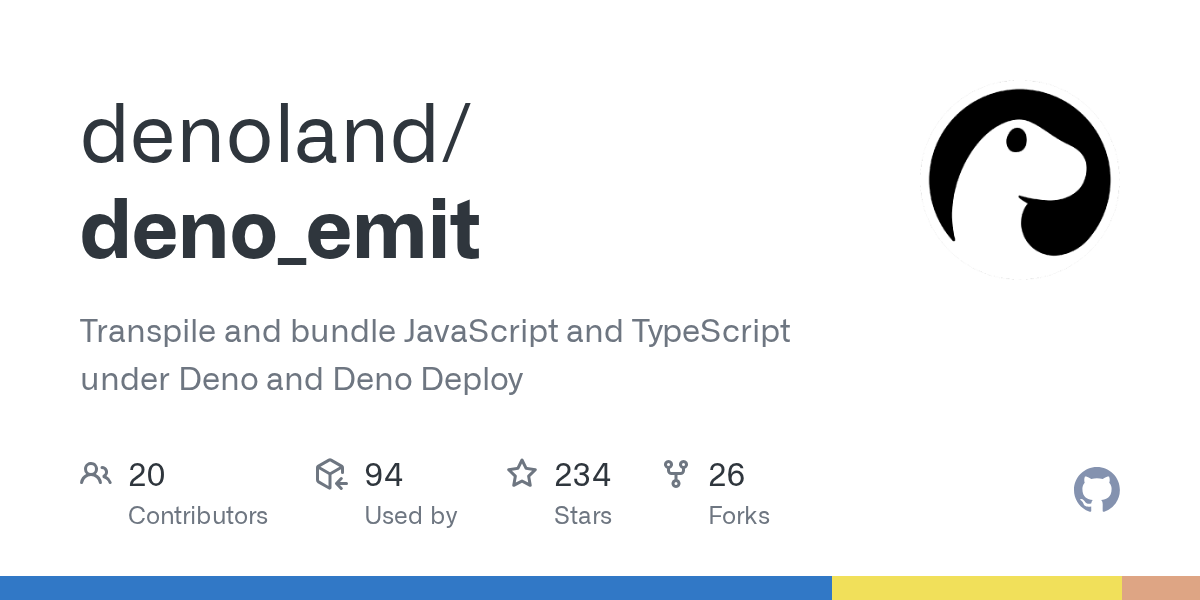This screenshot has height=600, width=1200.
Task: Click the Deno dinosaur logo avatar
Action: coord(1019,180)
